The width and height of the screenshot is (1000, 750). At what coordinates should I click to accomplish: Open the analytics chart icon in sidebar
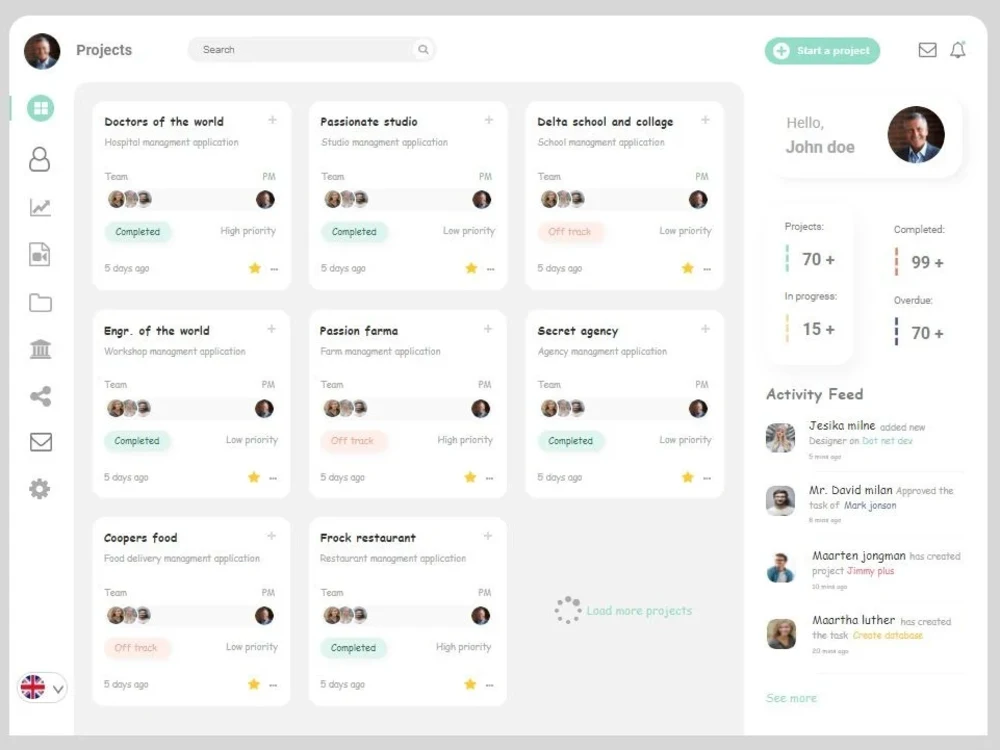click(40, 207)
